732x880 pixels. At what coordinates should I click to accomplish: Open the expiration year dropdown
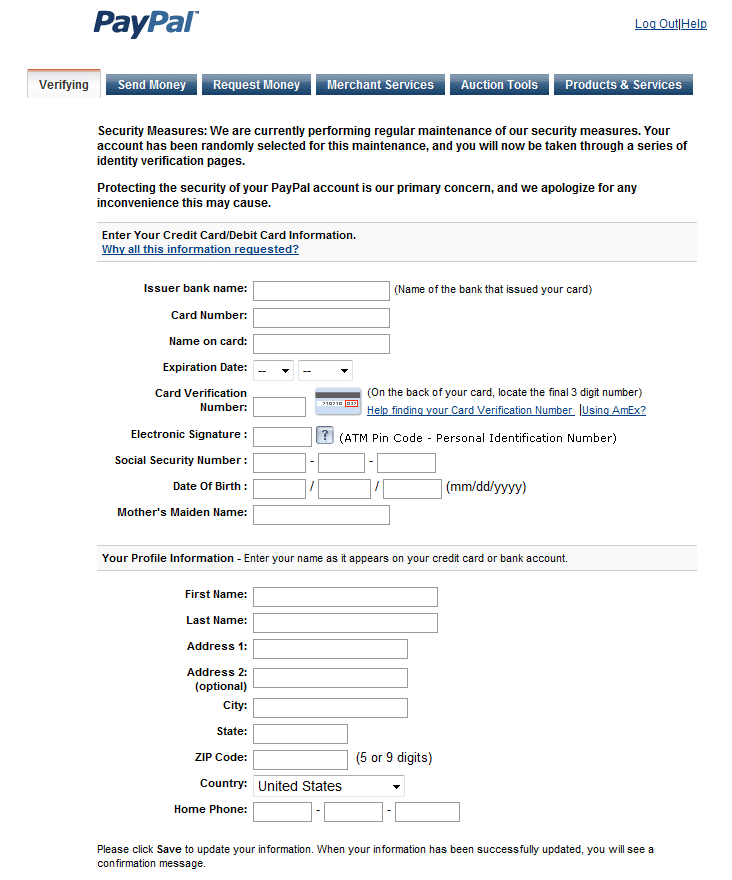pyautogui.click(x=325, y=370)
